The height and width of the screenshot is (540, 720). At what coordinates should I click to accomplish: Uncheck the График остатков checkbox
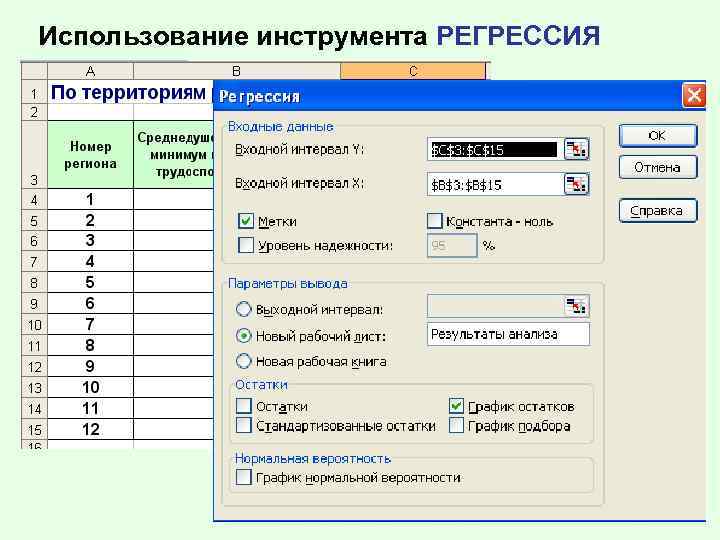point(456,406)
